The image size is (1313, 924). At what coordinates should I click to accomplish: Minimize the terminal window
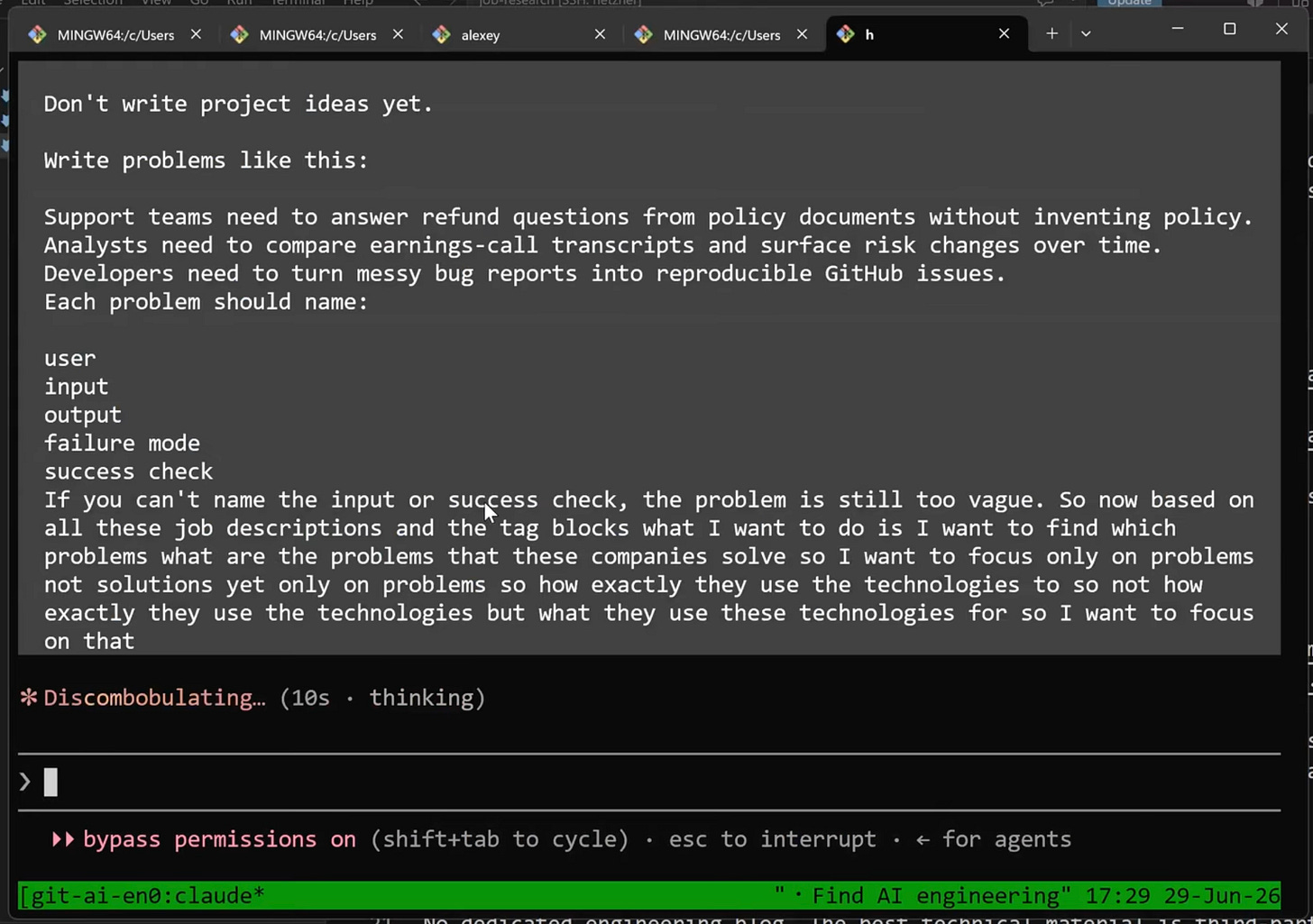point(1177,29)
